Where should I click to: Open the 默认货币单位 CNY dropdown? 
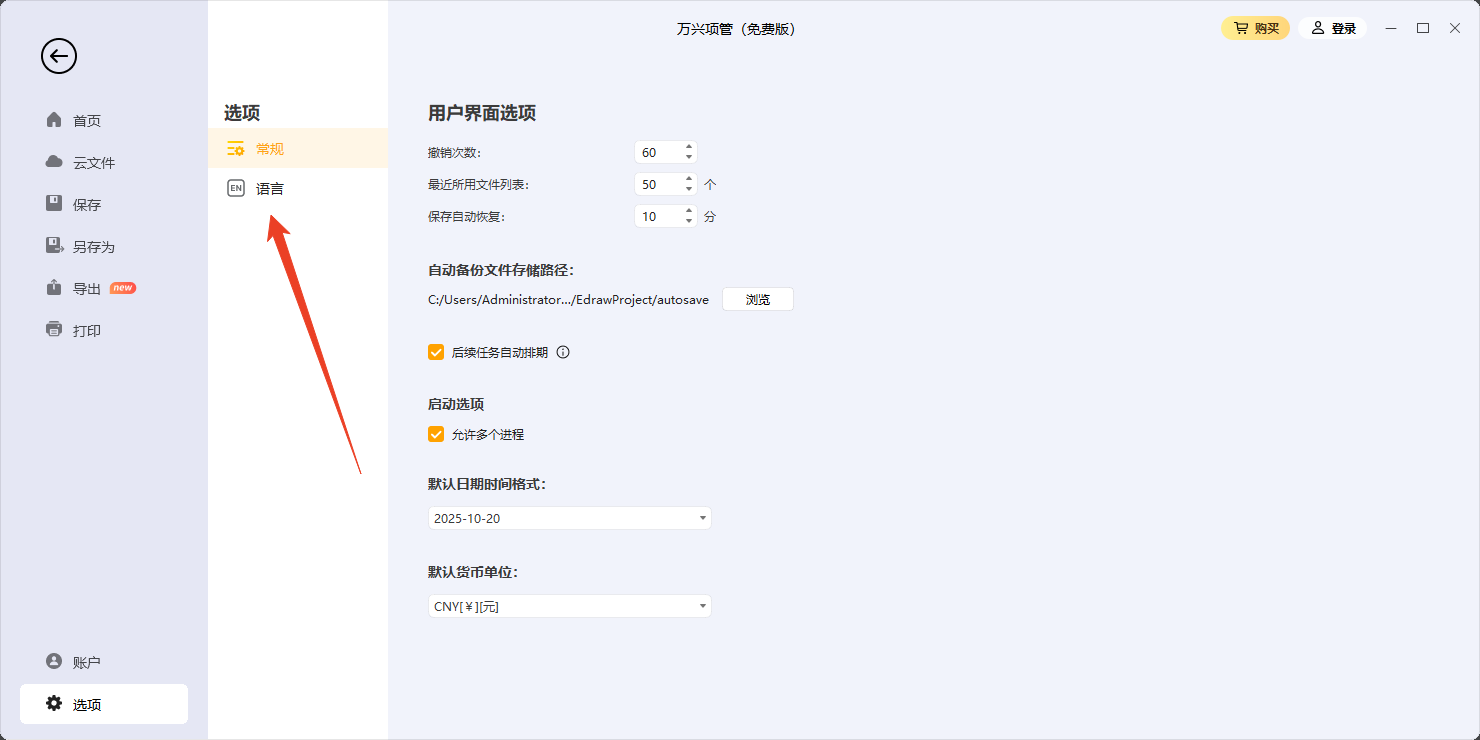tap(569, 606)
